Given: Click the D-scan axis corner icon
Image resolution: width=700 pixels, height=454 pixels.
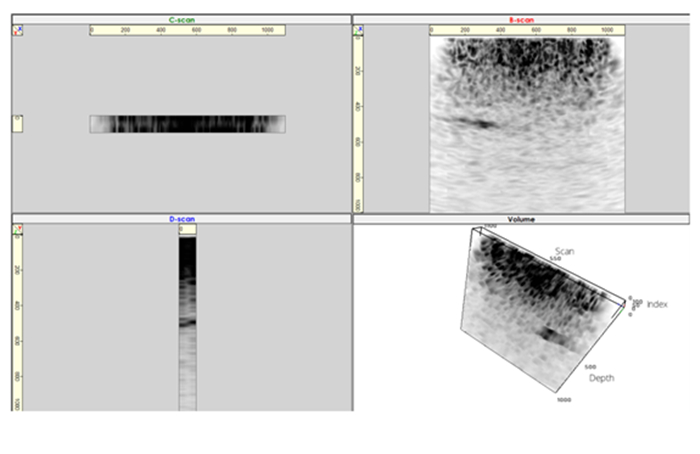Looking at the screenshot, I should pos(18,230).
